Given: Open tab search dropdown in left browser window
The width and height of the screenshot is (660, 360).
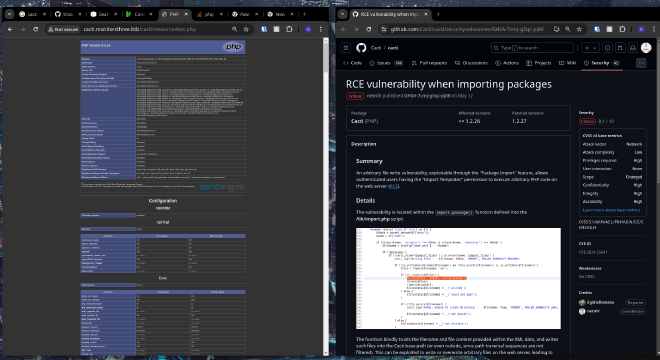Looking at the screenshot, I should tap(9, 14).
